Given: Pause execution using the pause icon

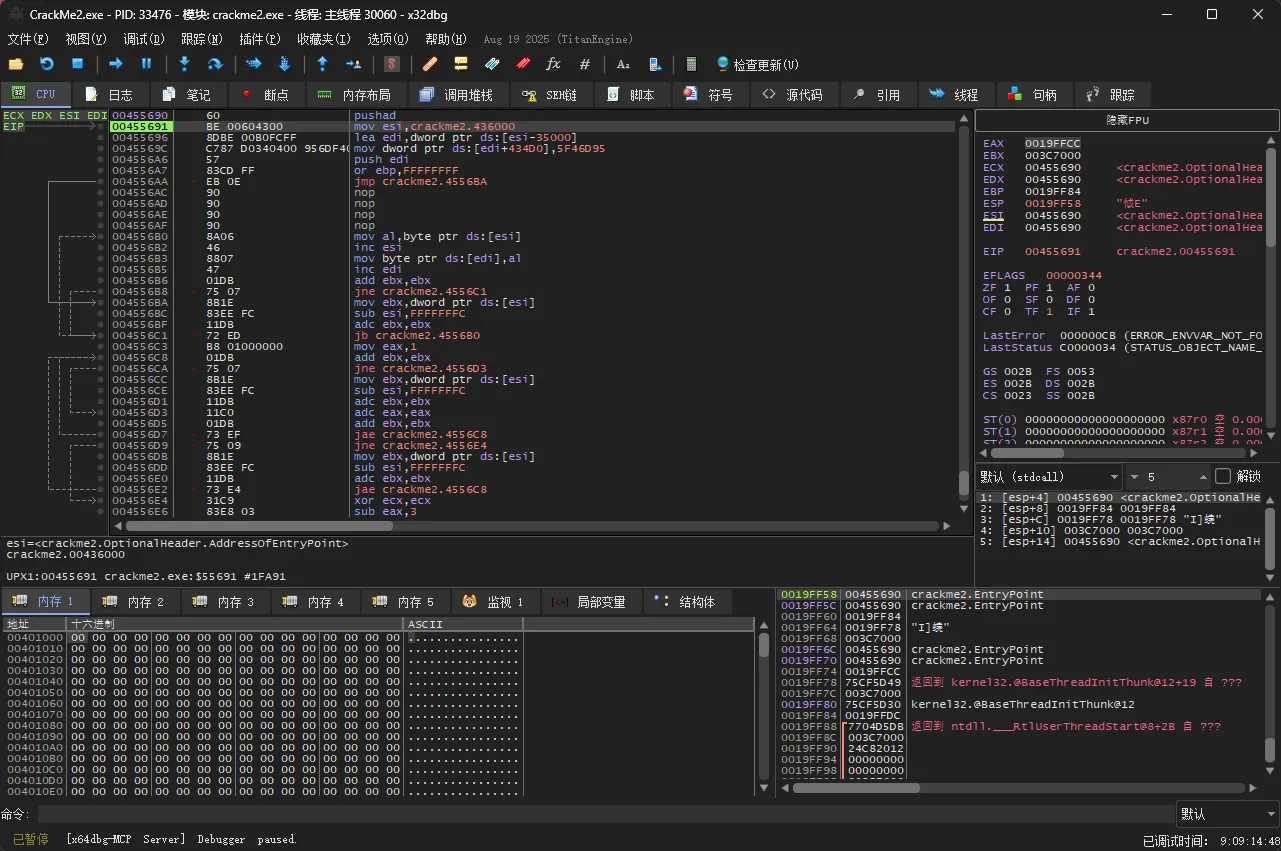Looking at the screenshot, I should 146,64.
